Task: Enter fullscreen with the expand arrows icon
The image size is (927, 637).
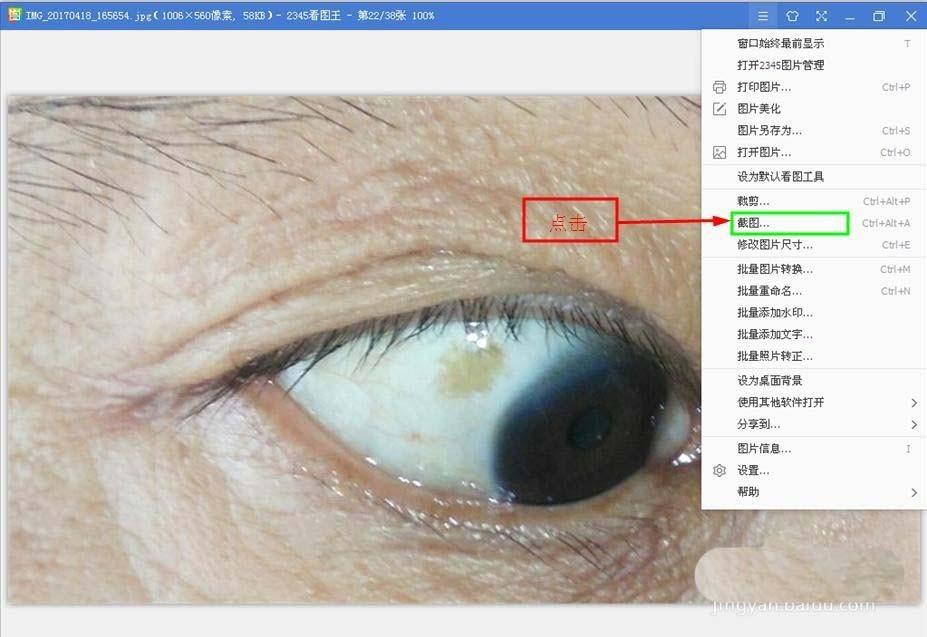Action: (x=822, y=15)
